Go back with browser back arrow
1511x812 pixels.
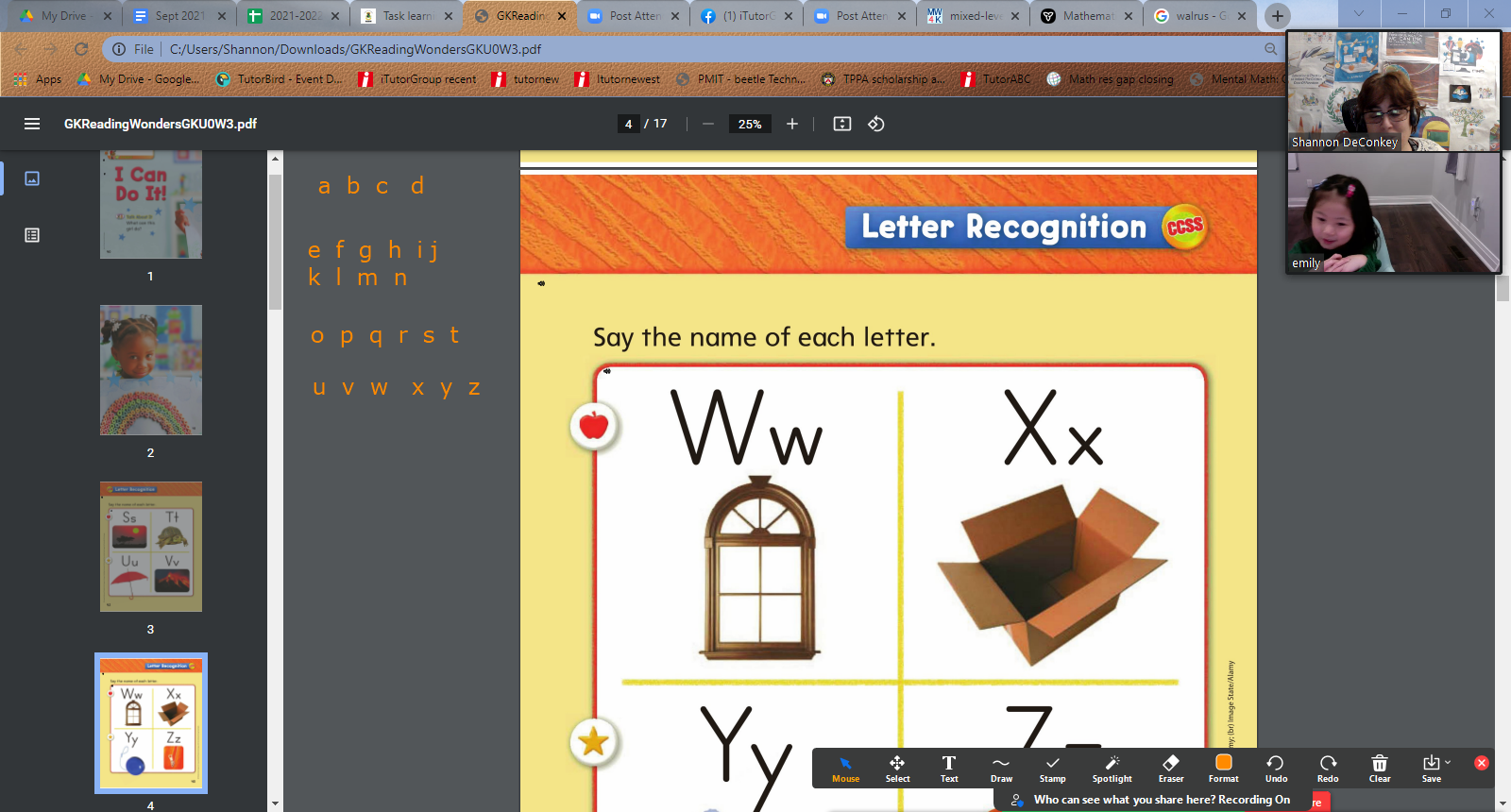pyautogui.click(x=21, y=49)
